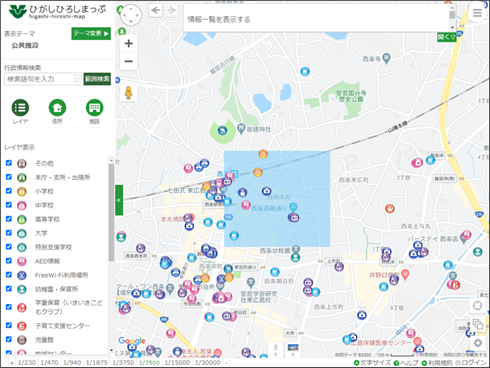Screen dimensions: 490x368
Task: Click the minus at scale bar end
Action: point(226,363)
